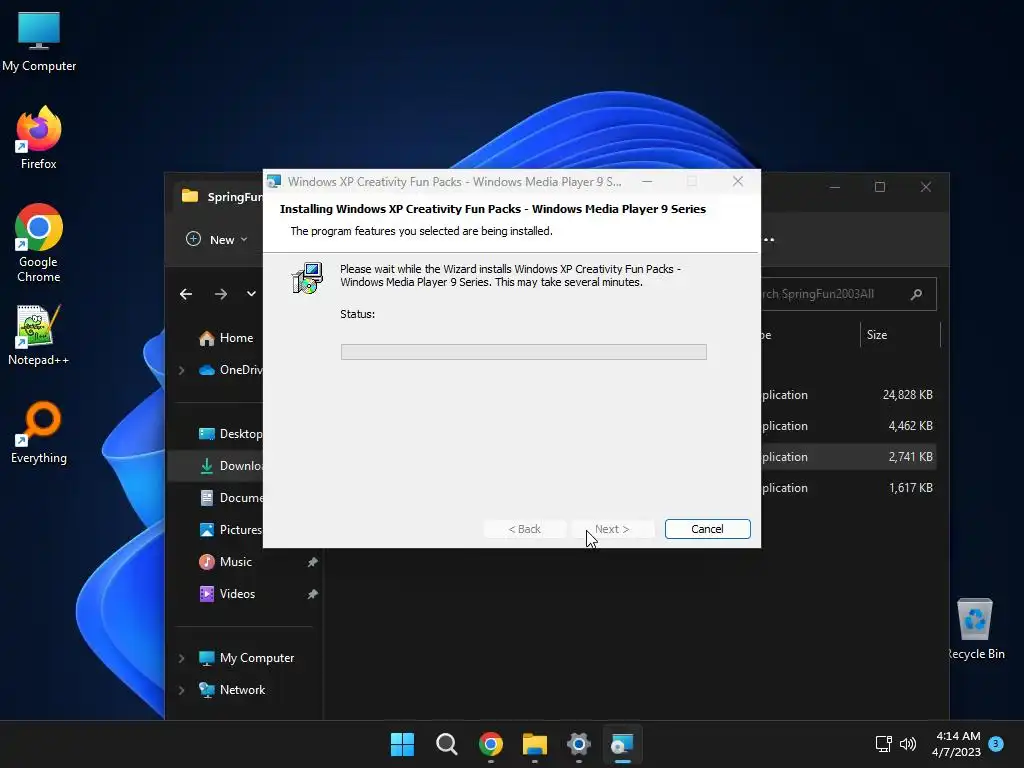1024x768 pixels.
Task: Launch Everything search desktop shortcut
Action: point(39,432)
